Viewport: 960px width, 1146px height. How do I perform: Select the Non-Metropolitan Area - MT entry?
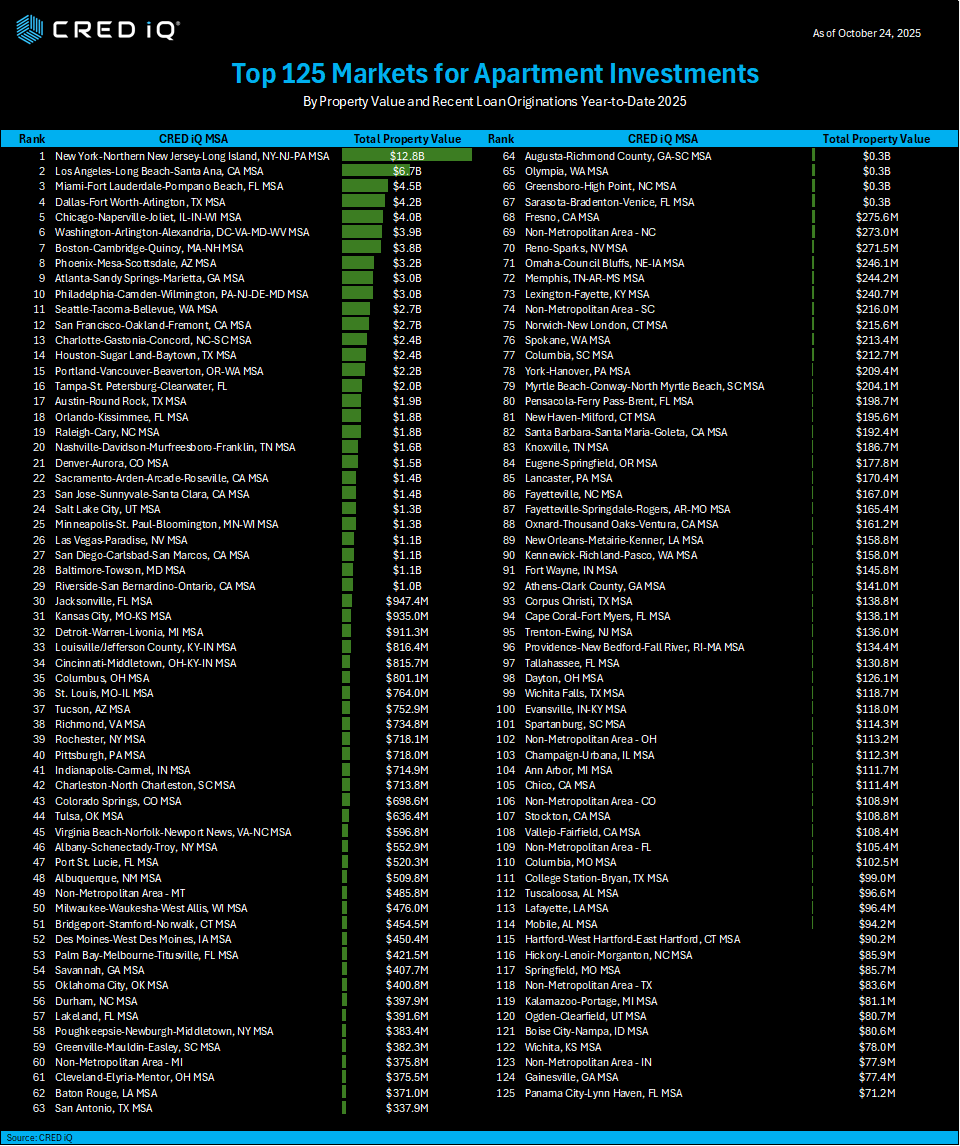click(x=120, y=893)
